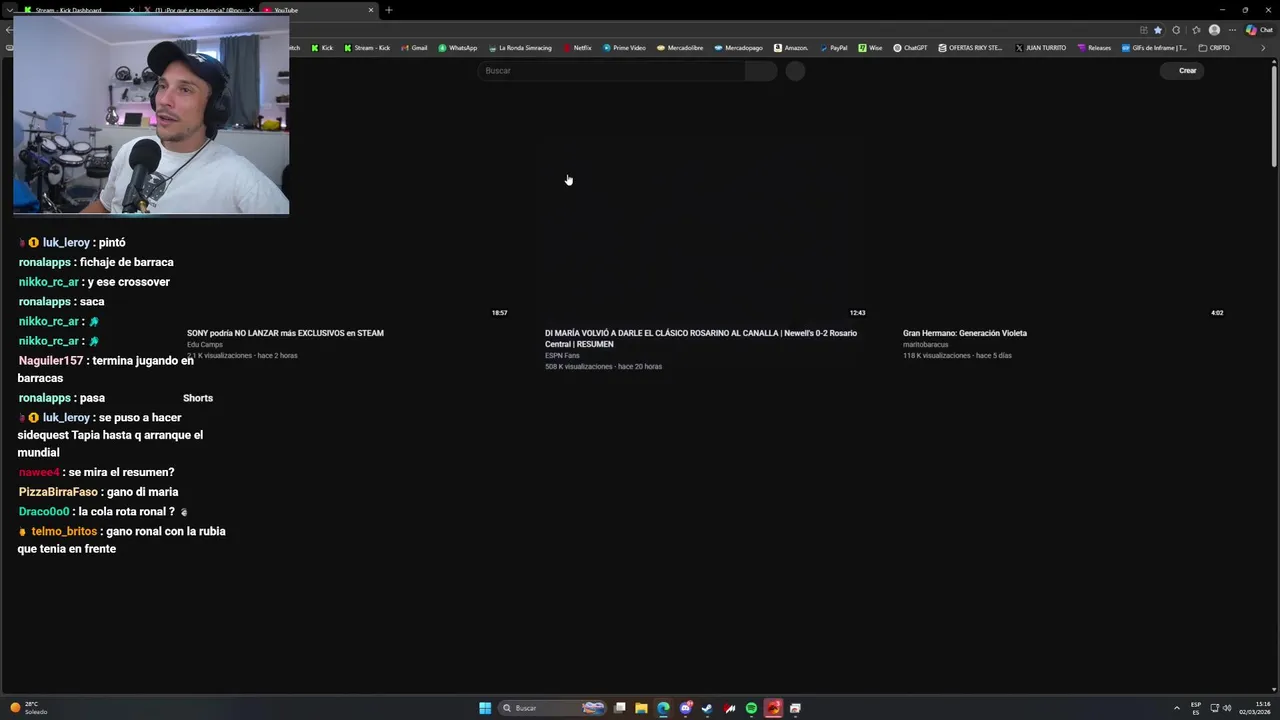This screenshot has width=1280, height=720.
Task: Open a new browser tab
Action: point(389,10)
